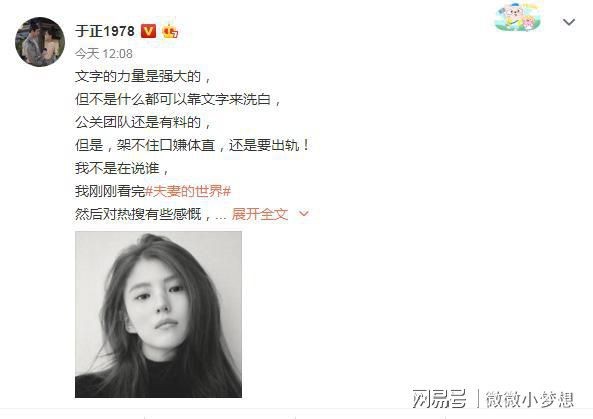Open the 今天 12:08 timestamp link
This screenshot has height=419, width=593.
pos(104,54)
